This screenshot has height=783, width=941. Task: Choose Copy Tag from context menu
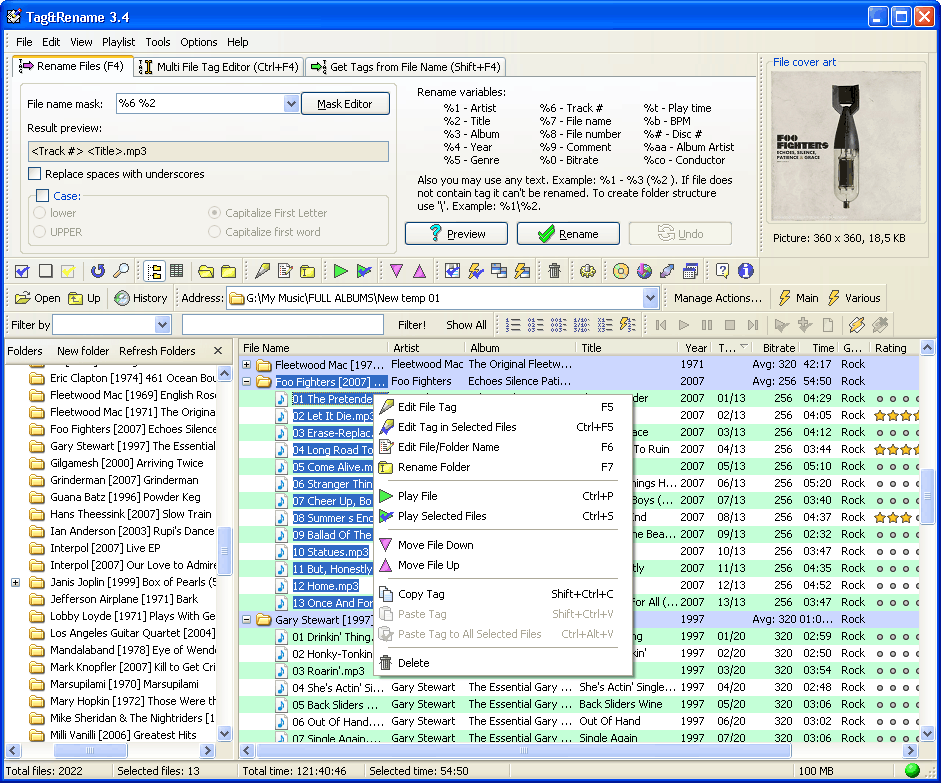421,594
